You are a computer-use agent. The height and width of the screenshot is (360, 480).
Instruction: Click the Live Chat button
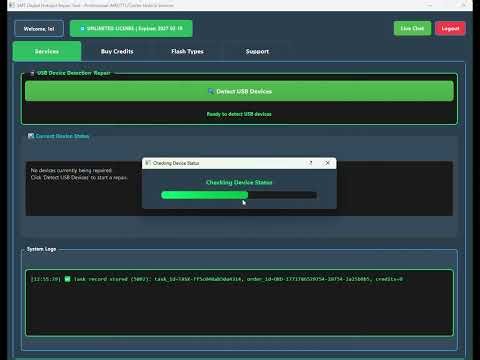click(412, 29)
